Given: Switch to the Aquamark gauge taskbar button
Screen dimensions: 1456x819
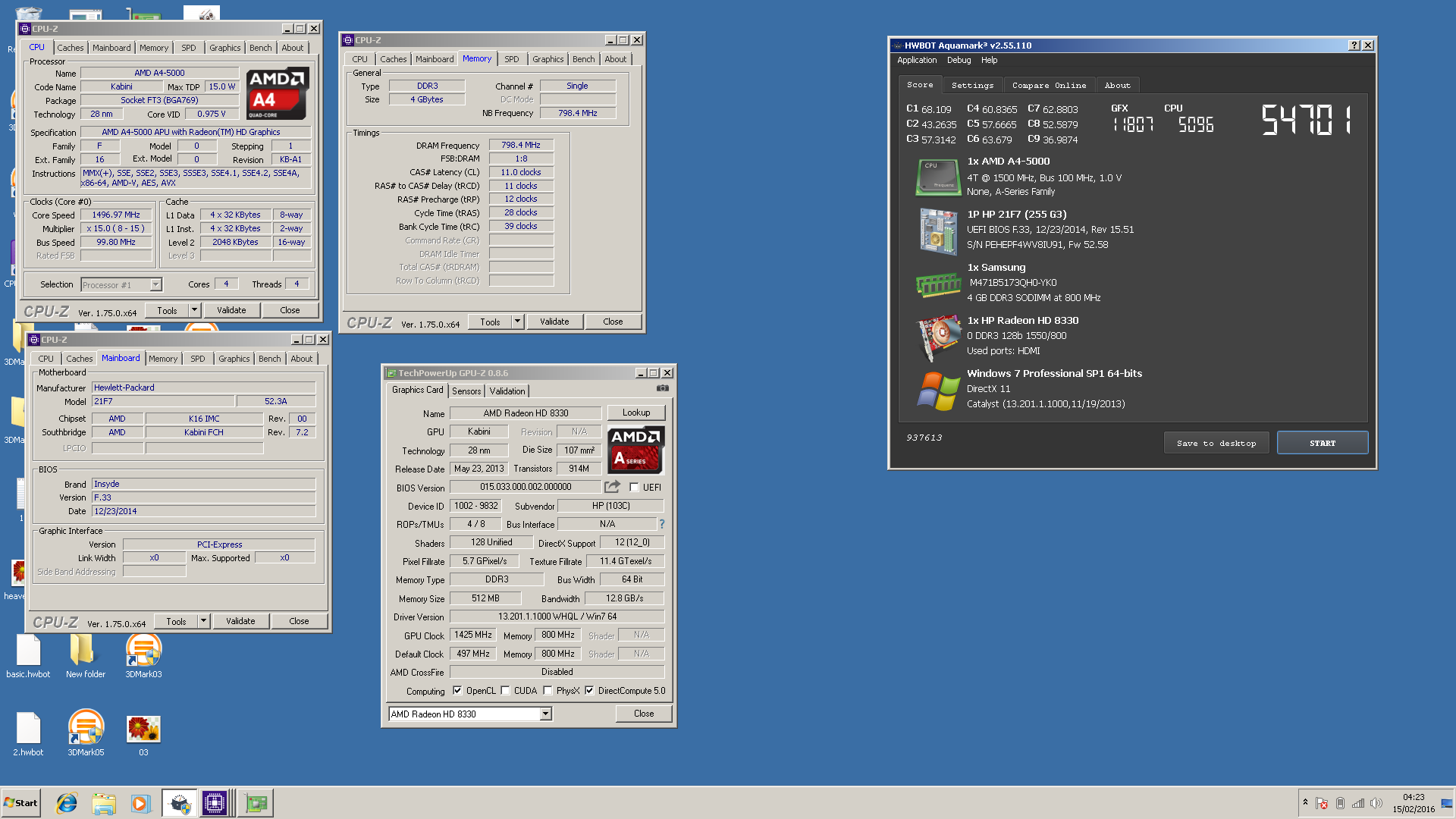Looking at the screenshot, I should 179,803.
